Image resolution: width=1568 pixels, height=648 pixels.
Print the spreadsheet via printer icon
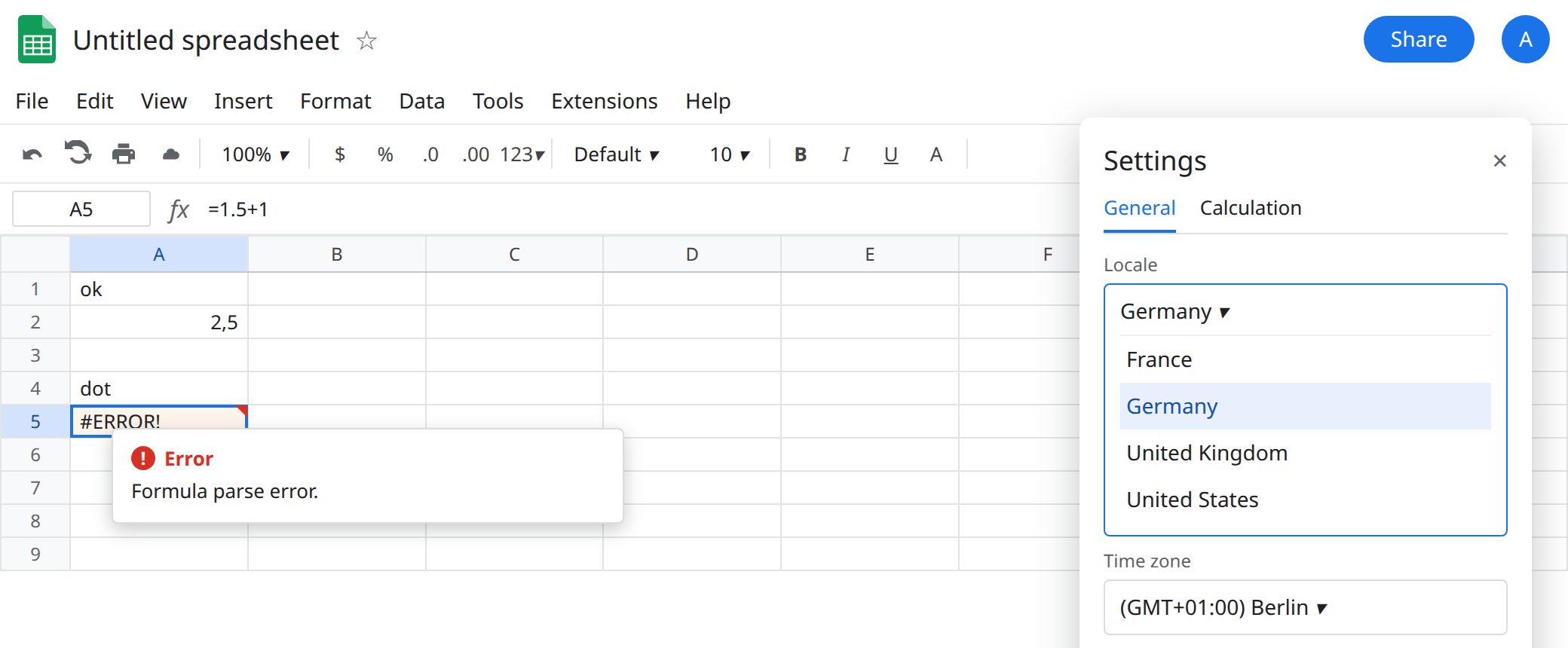click(124, 154)
